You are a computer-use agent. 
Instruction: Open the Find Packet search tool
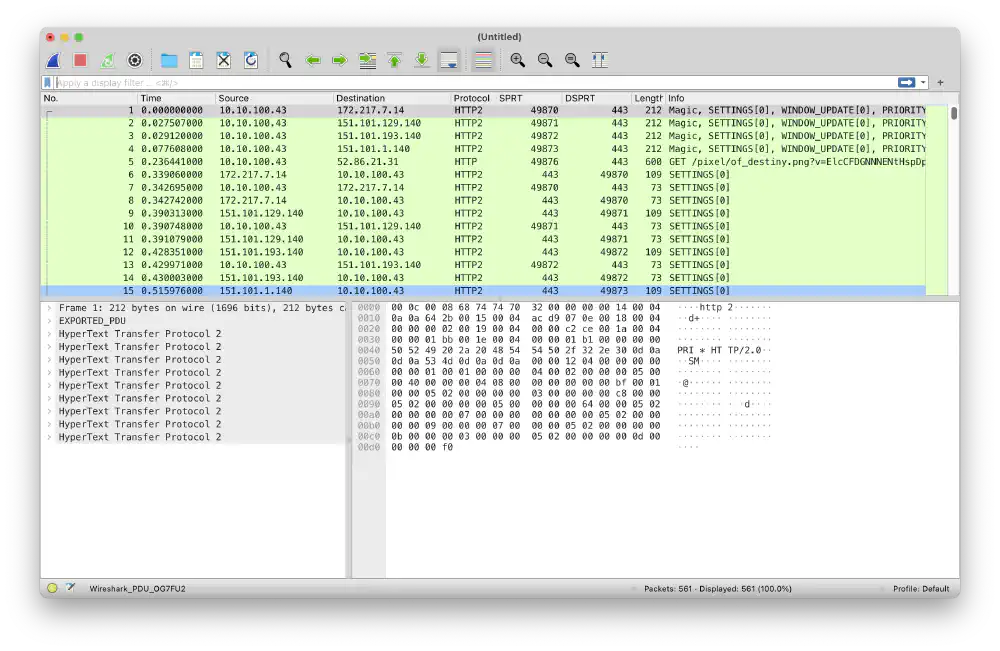285,60
